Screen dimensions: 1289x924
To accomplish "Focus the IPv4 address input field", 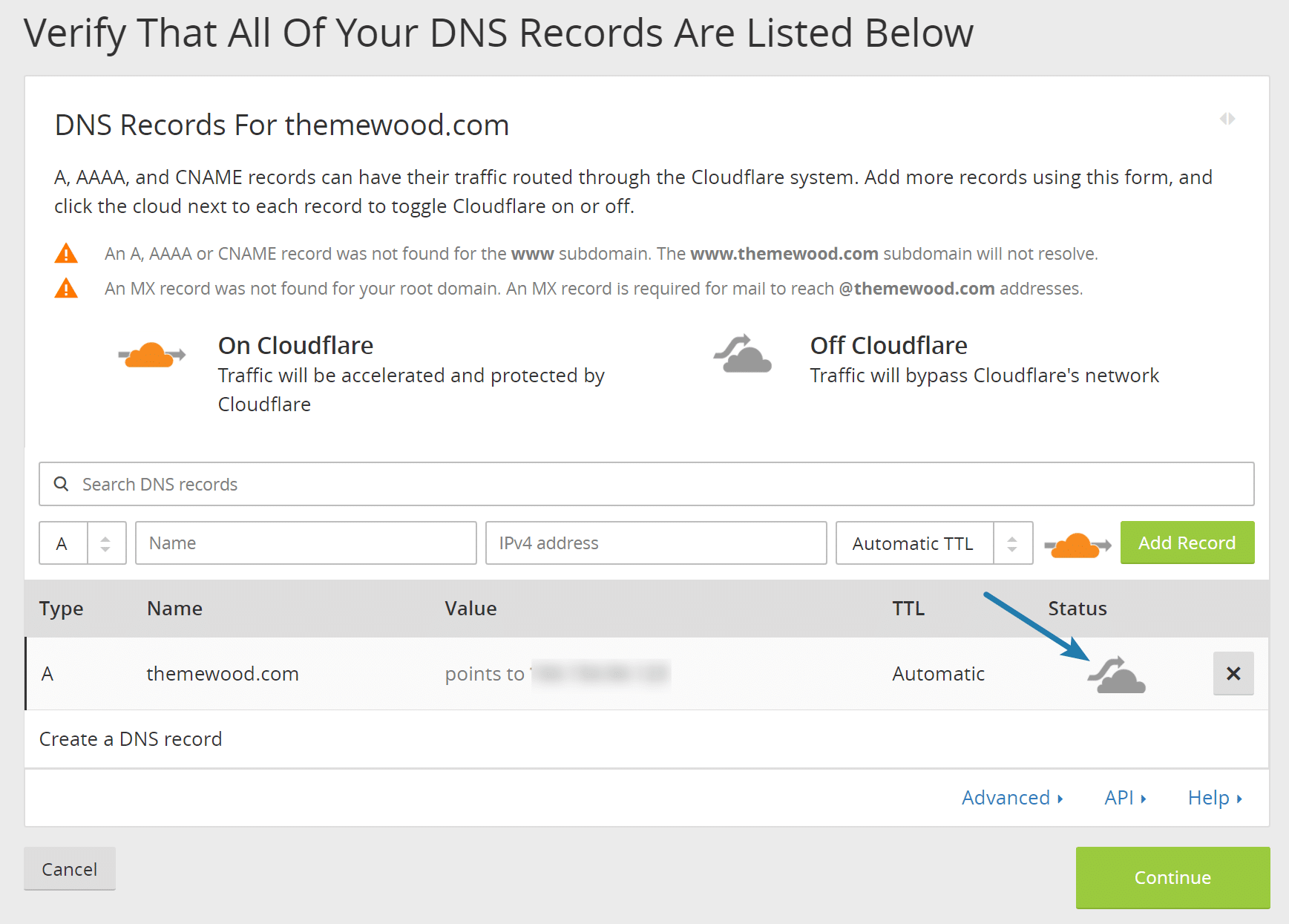I will pos(656,543).
